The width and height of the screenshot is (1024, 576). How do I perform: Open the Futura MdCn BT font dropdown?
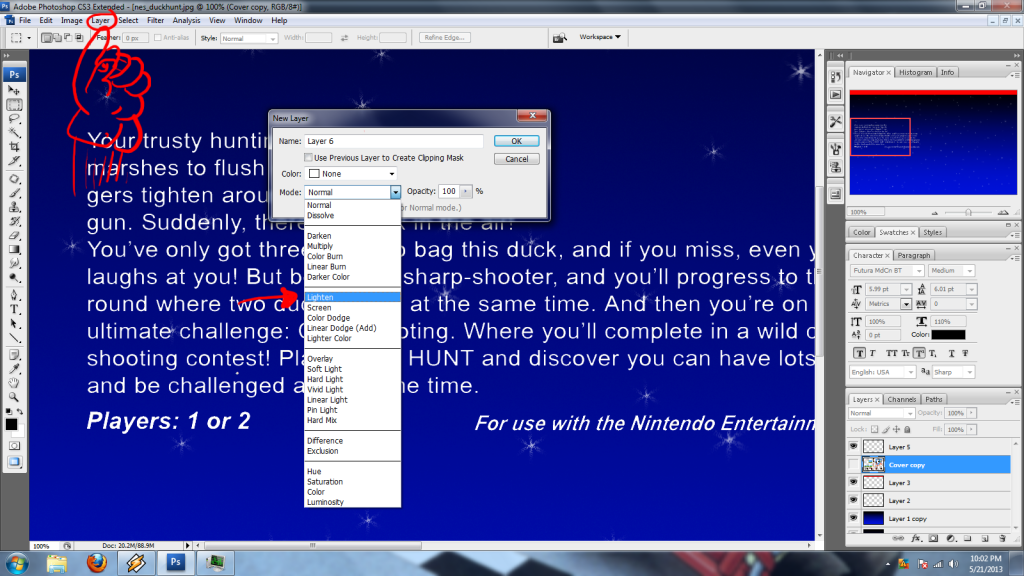coord(887,270)
